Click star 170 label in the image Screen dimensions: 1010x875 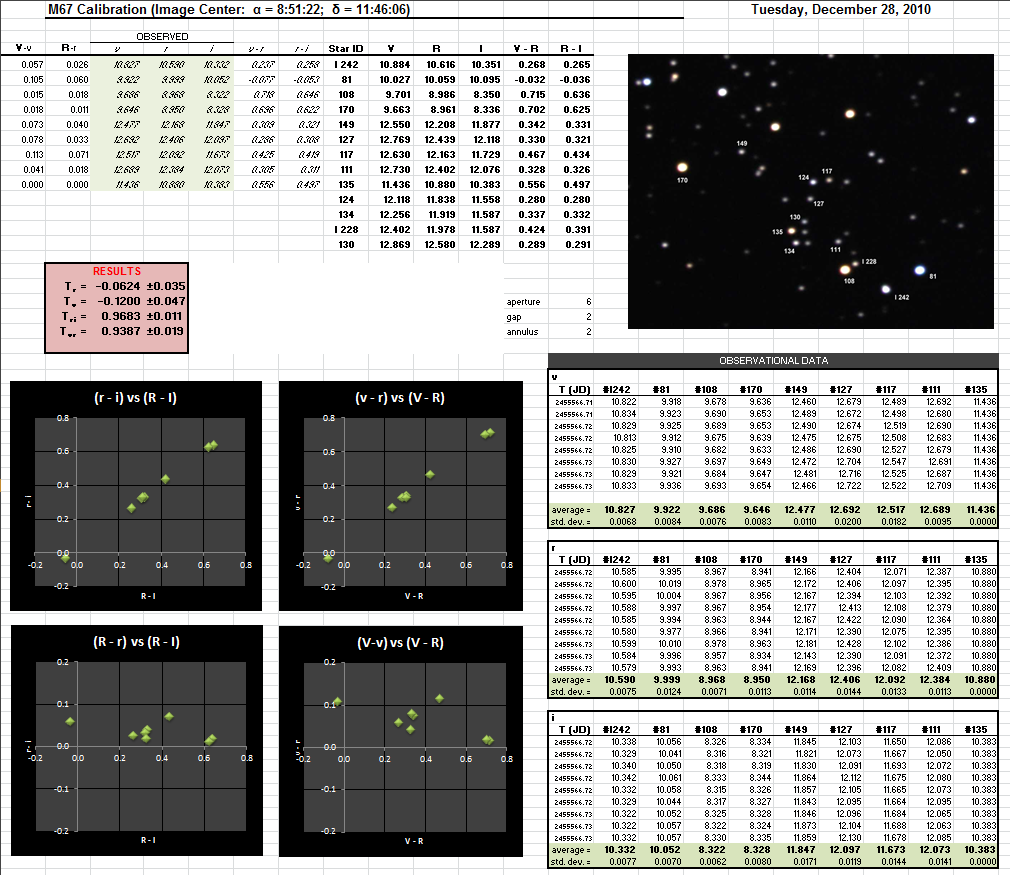pyautogui.click(x=682, y=181)
